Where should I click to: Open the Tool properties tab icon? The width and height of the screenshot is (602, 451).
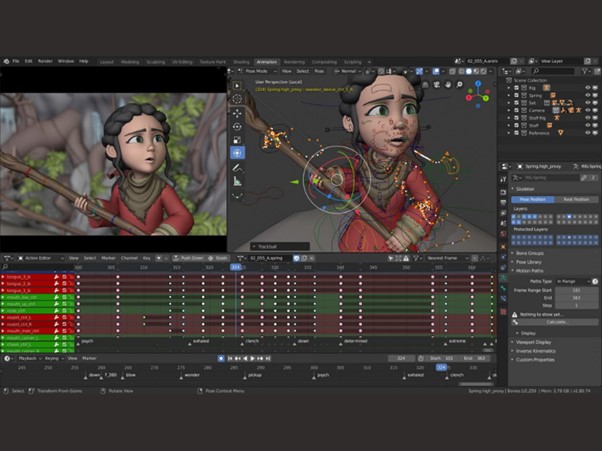[503, 179]
